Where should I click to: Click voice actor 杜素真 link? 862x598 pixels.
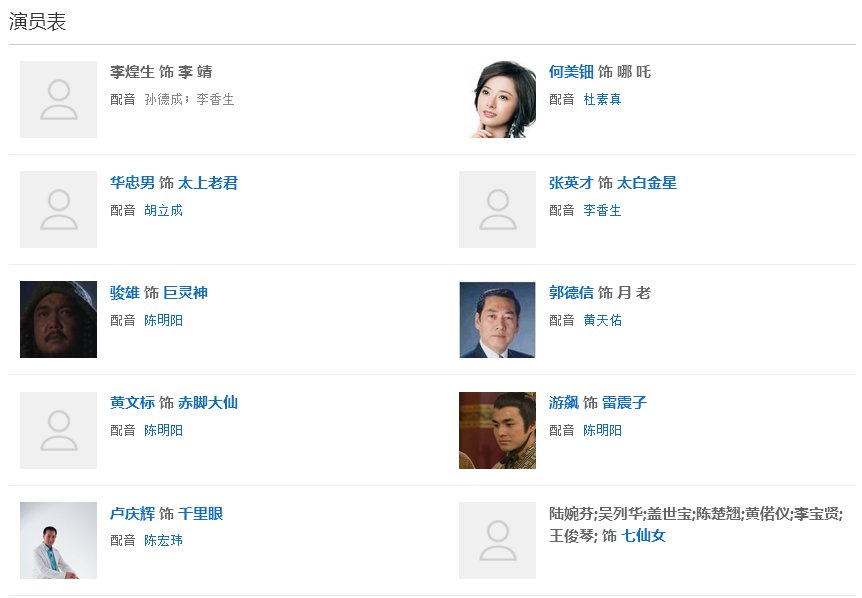[602, 100]
